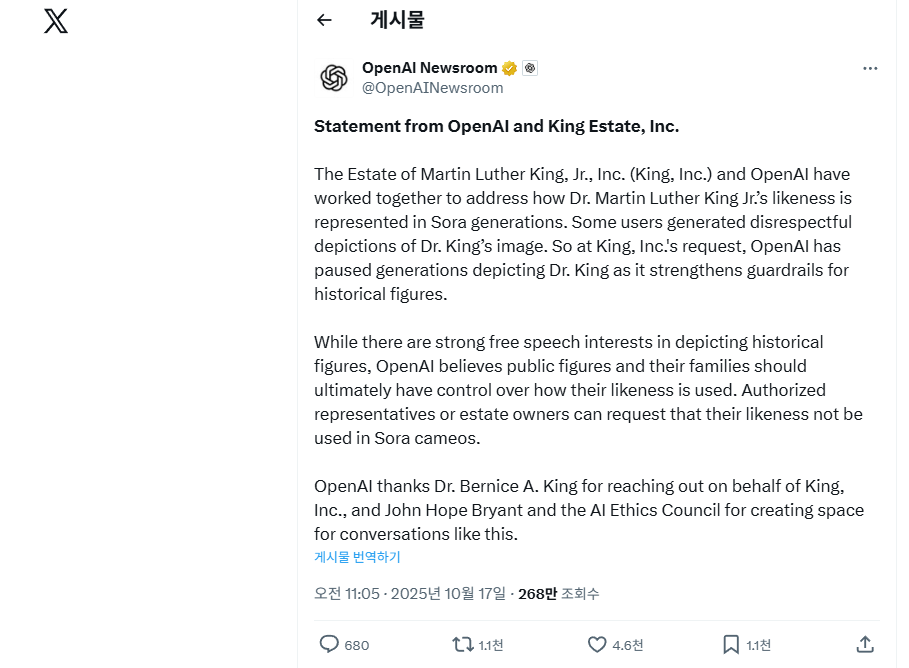
Task: Click the paragraph about free speech interests
Action: [x=588, y=390]
